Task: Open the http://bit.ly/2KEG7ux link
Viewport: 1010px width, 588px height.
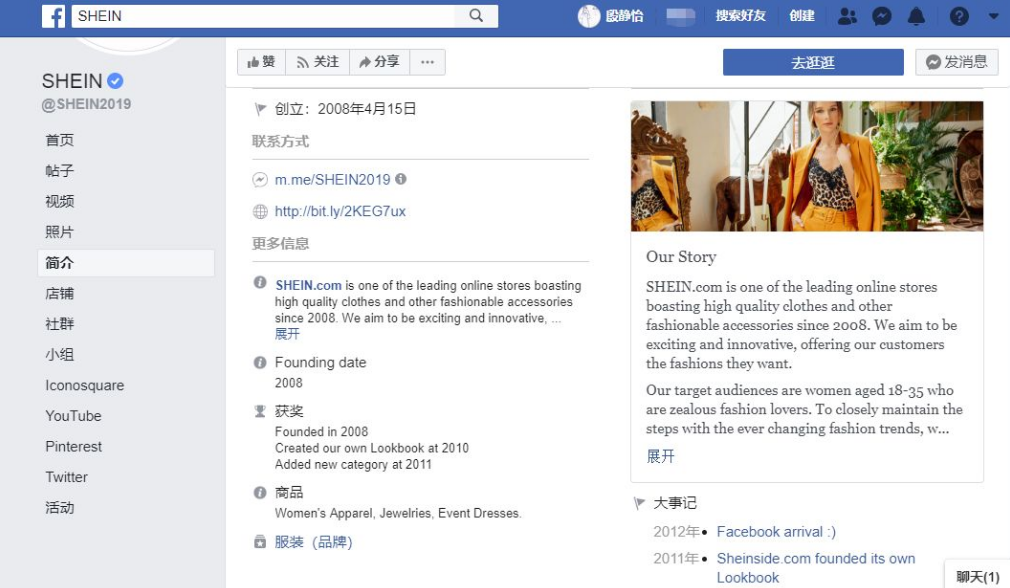Action: tap(340, 211)
